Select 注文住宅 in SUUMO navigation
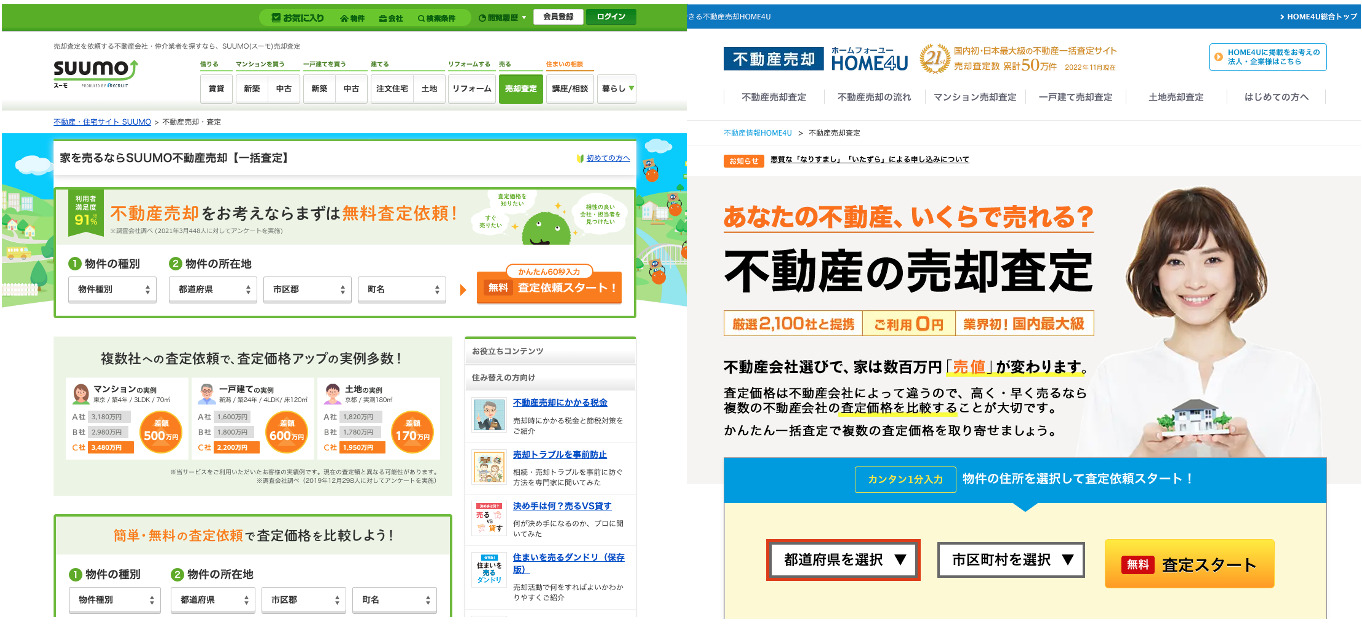The height and width of the screenshot is (626, 1362). tap(392, 89)
